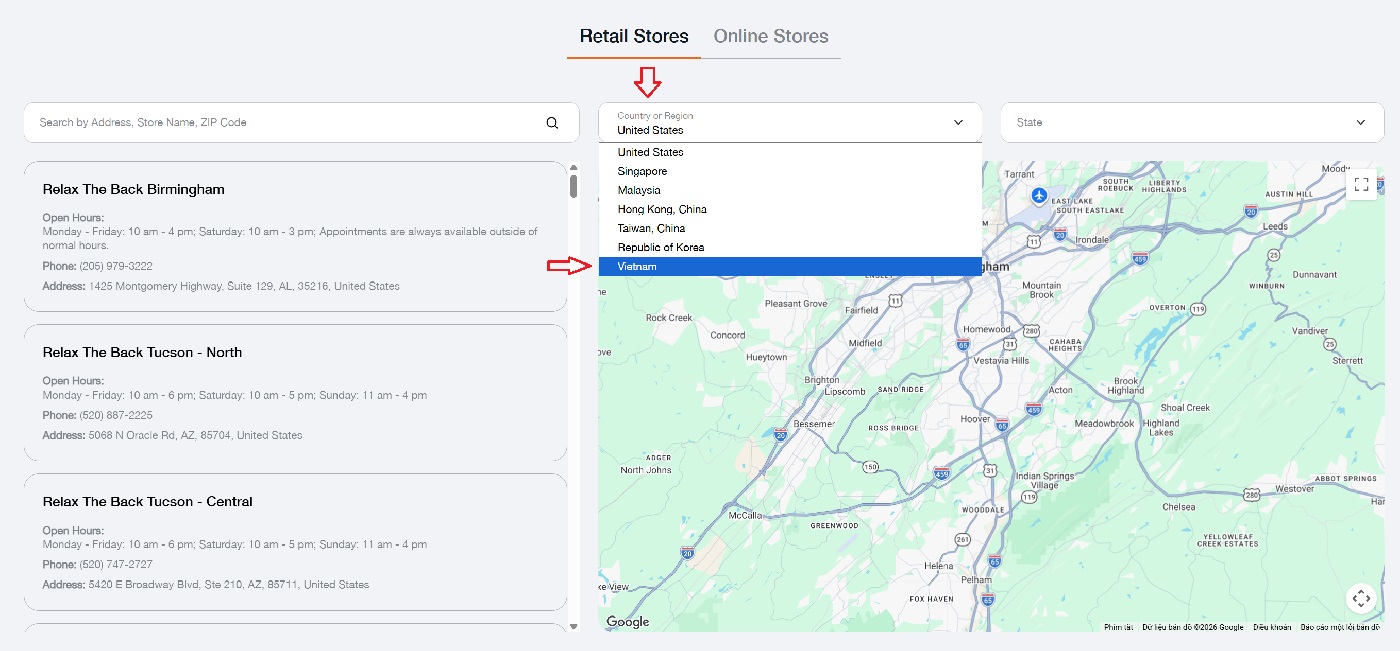Click the Google logo on the map

(x=628, y=622)
